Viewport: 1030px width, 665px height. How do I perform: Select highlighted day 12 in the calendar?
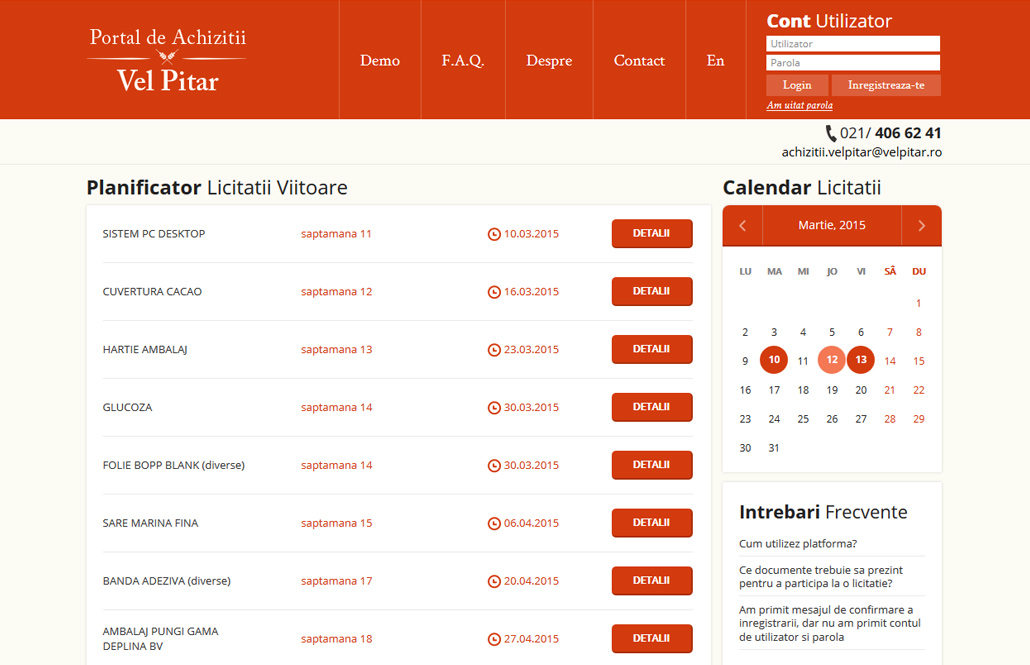[832, 359]
